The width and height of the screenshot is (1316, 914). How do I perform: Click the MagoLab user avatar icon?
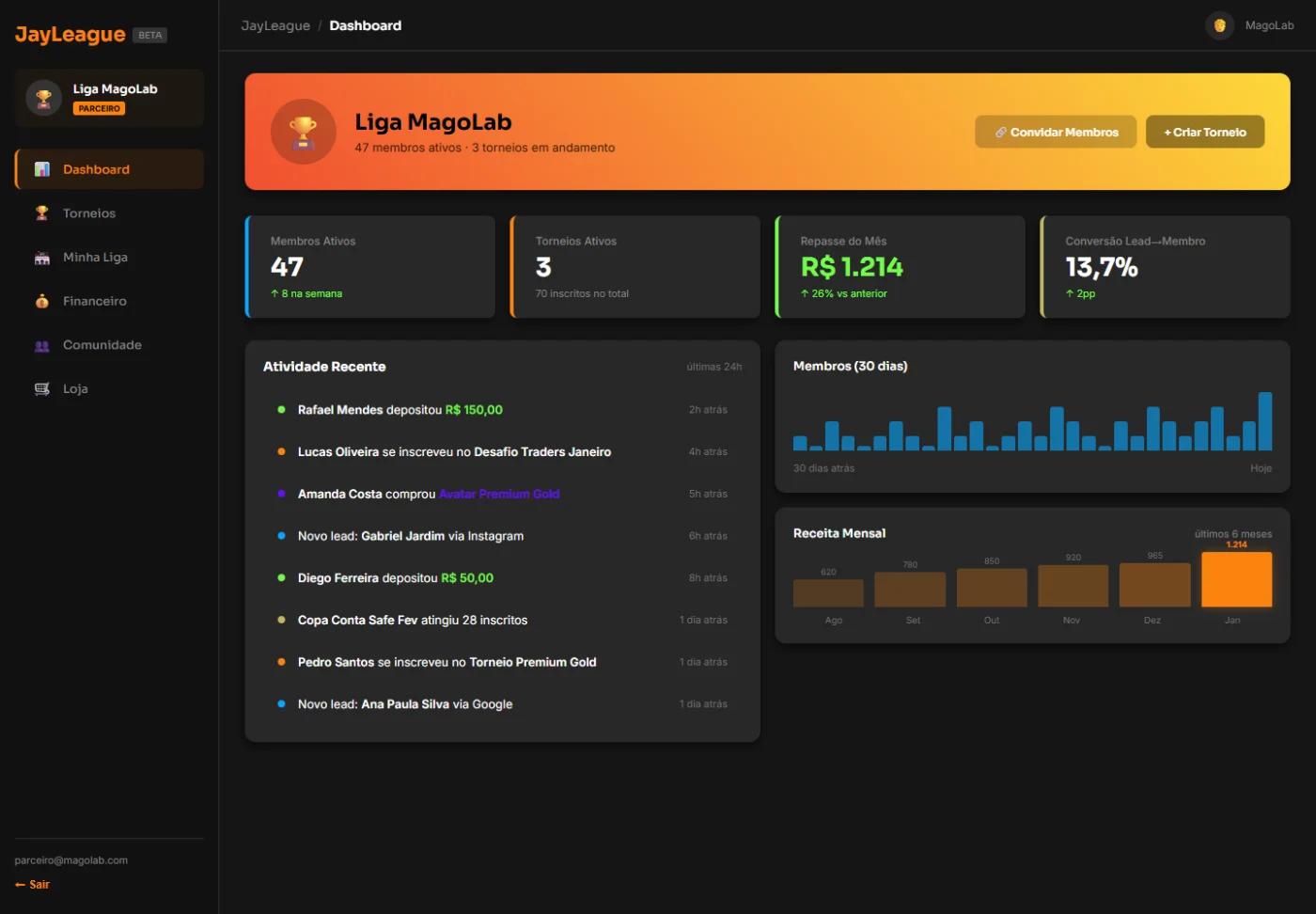tap(1219, 25)
